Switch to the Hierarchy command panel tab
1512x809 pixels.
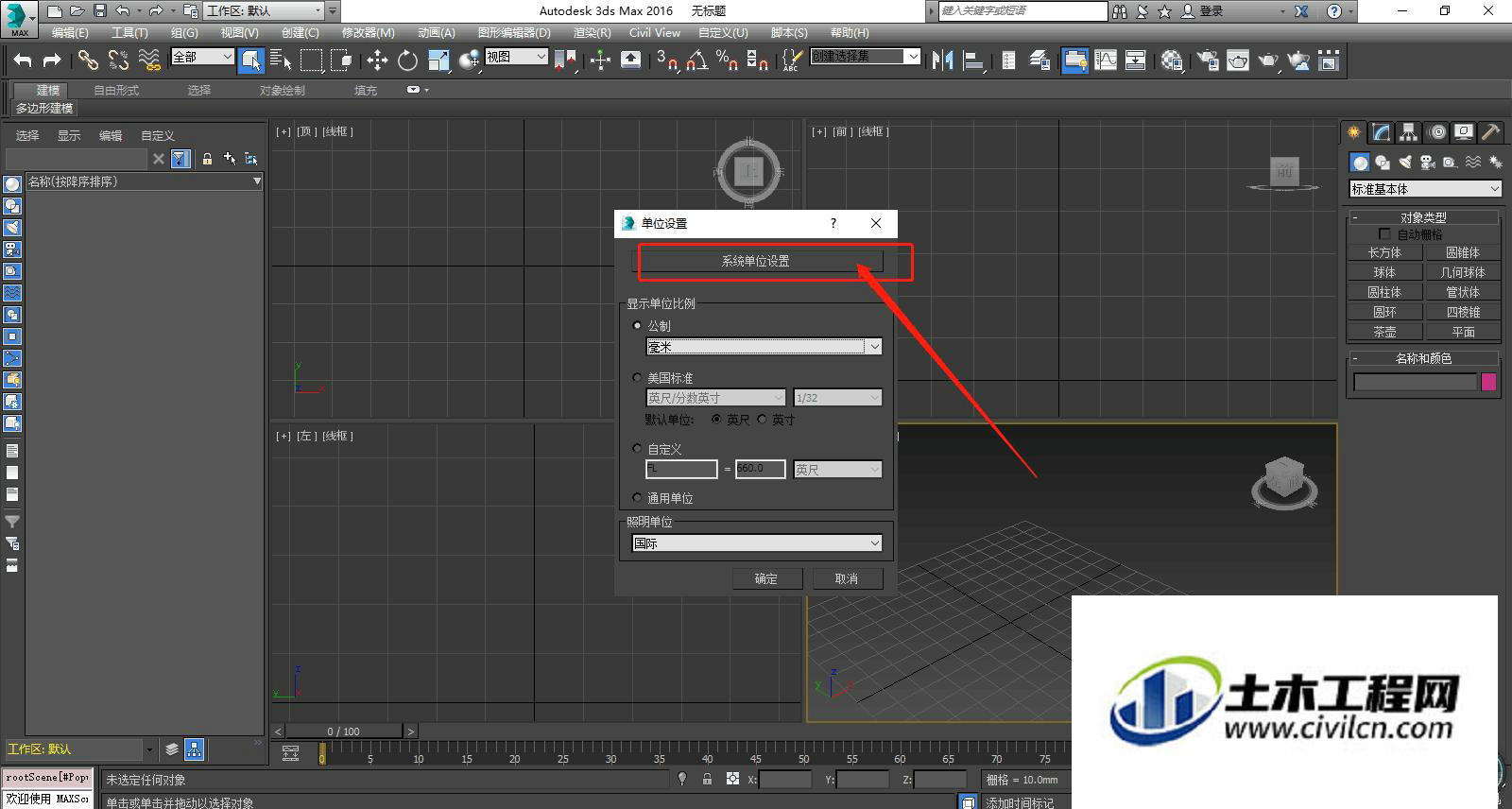[1409, 132]
